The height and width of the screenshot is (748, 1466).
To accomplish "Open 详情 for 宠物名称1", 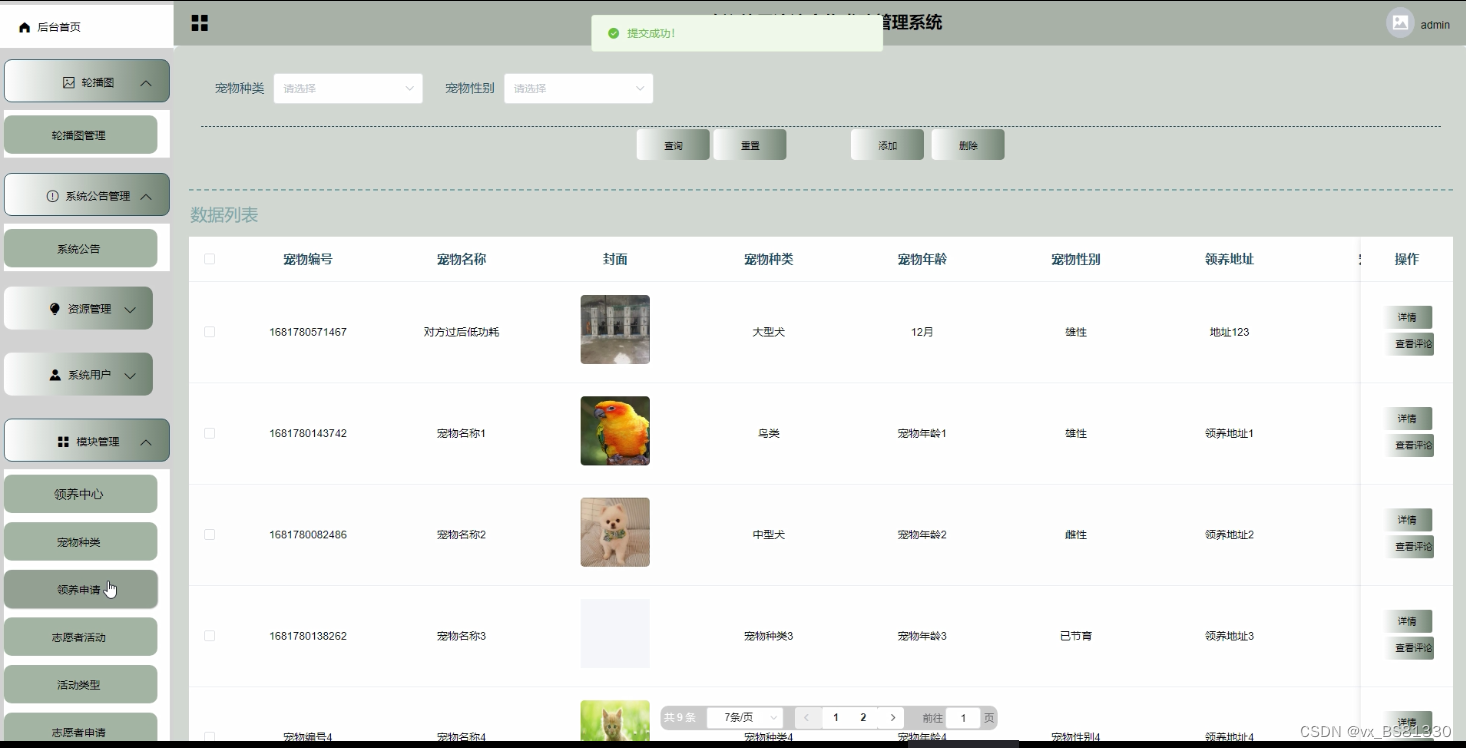I will pyautogui.click(x=1408, y=419).
